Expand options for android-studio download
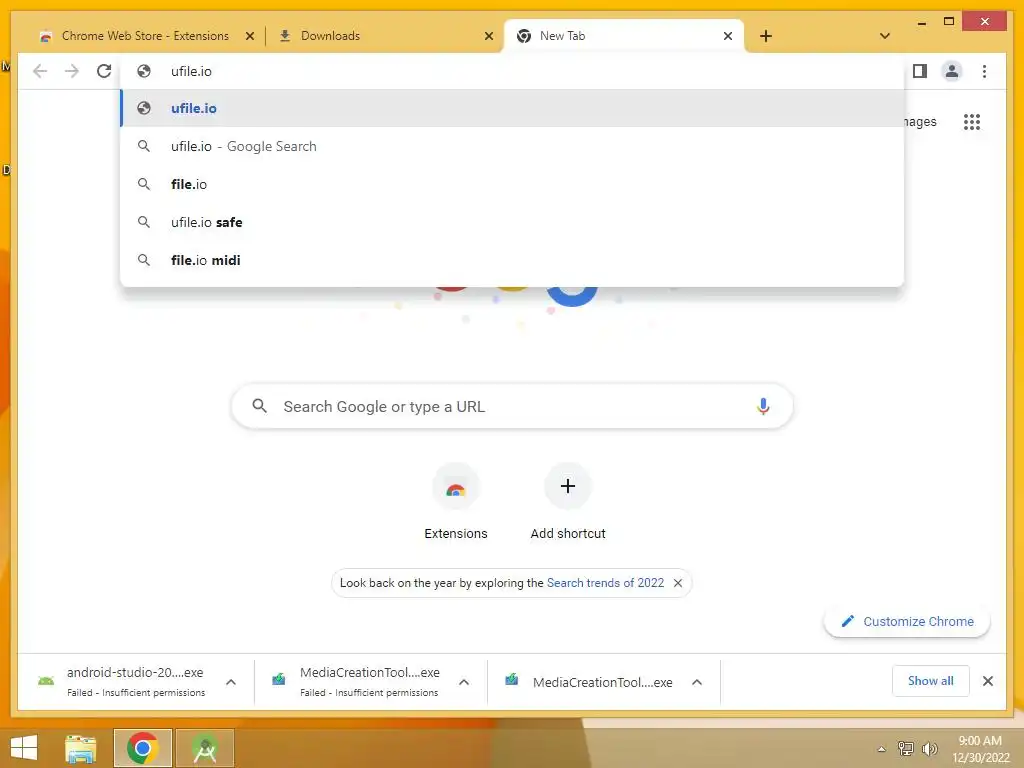 click(x=231, y=682)
